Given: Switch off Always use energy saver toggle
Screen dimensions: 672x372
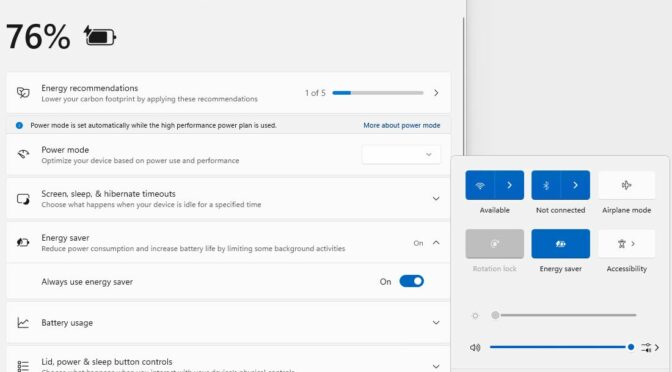Looking at the screenshot, I should point(411,281).
